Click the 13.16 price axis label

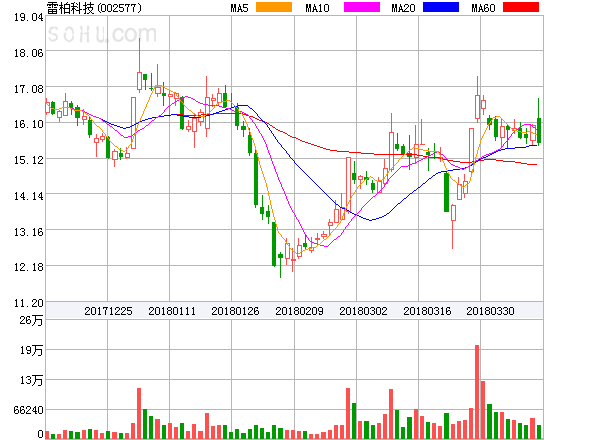28,232
